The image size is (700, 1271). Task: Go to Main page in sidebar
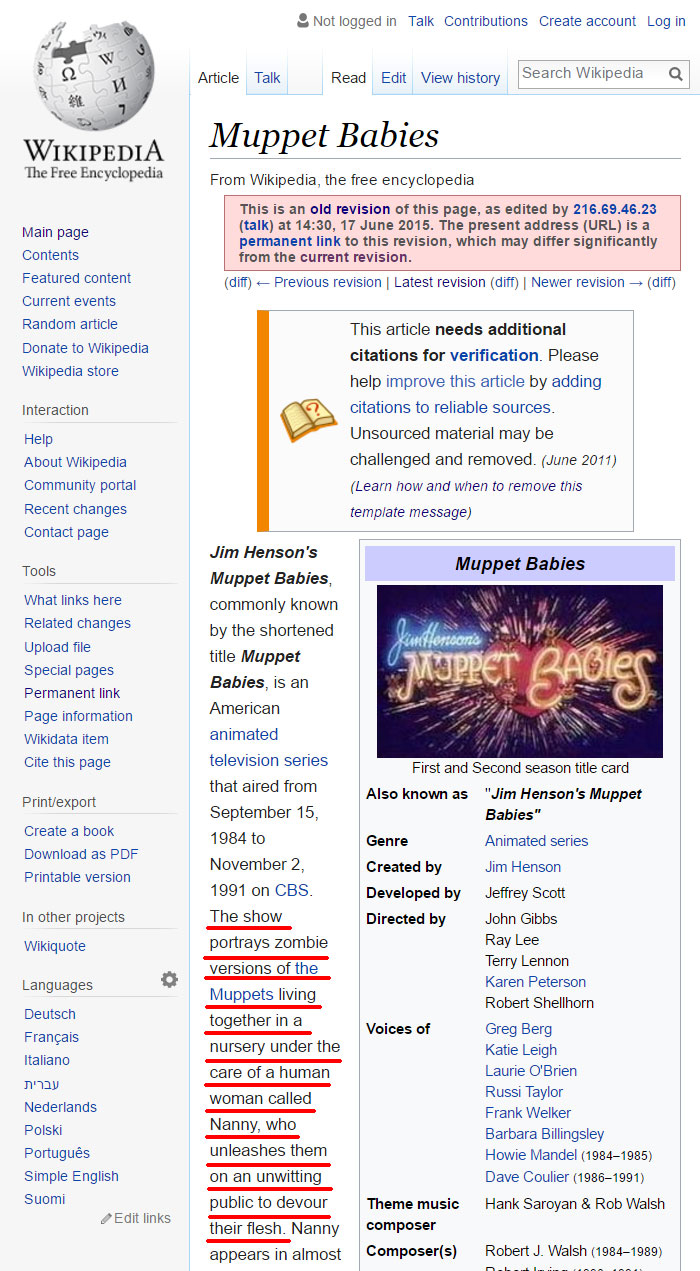coord(55,232)
